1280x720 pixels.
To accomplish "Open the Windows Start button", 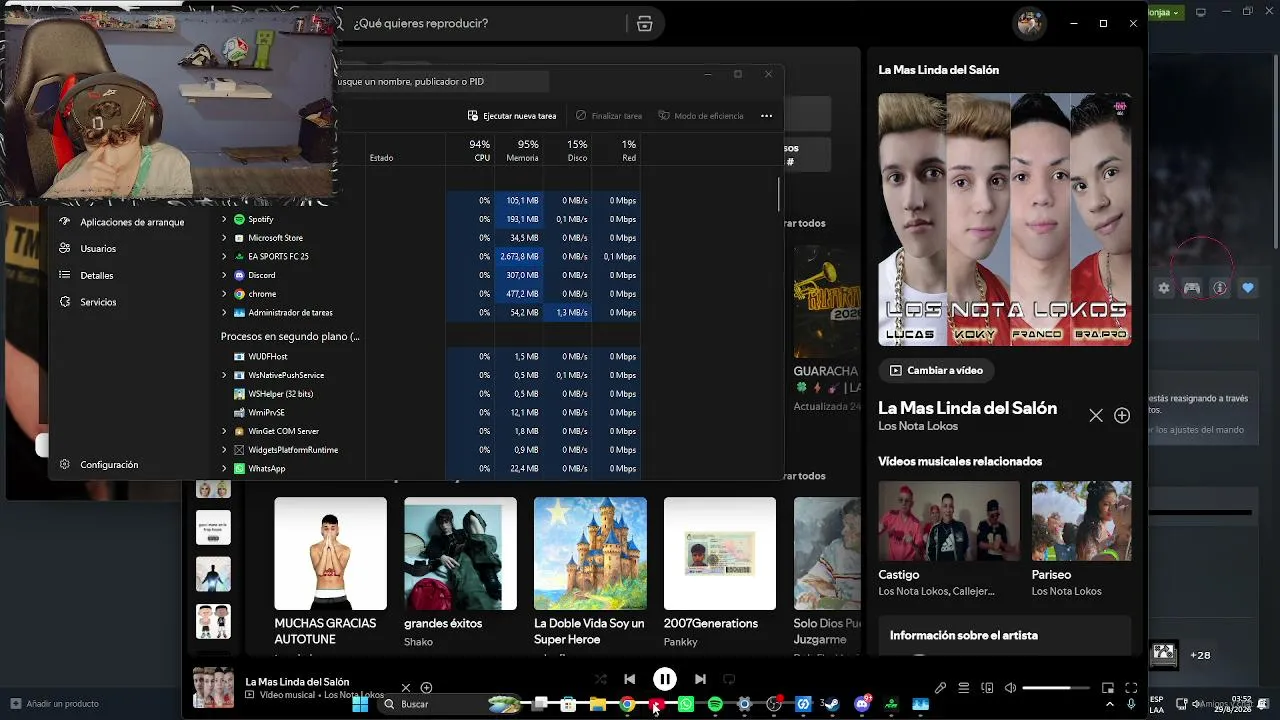I will click(360, 704).
